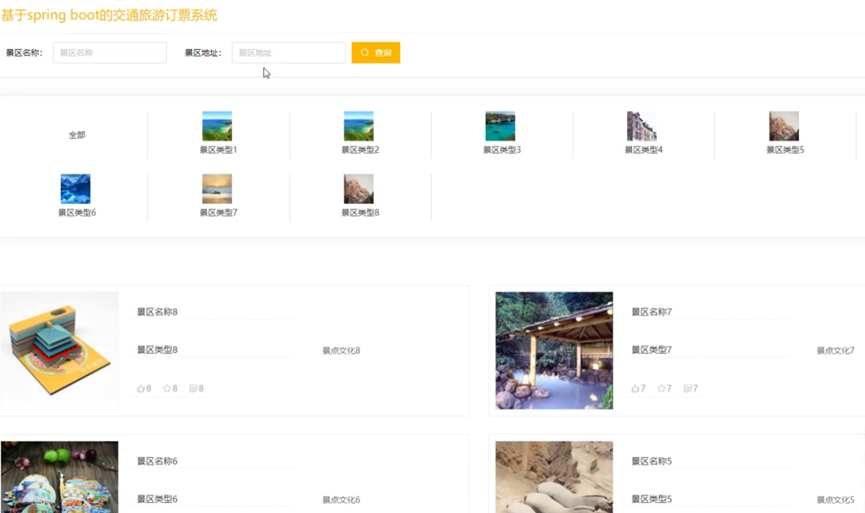Image resolution: width=865 pixels, height=513 pixels.
Task: Select 景区类型2 category thumbnail
Action: (359, 126)
